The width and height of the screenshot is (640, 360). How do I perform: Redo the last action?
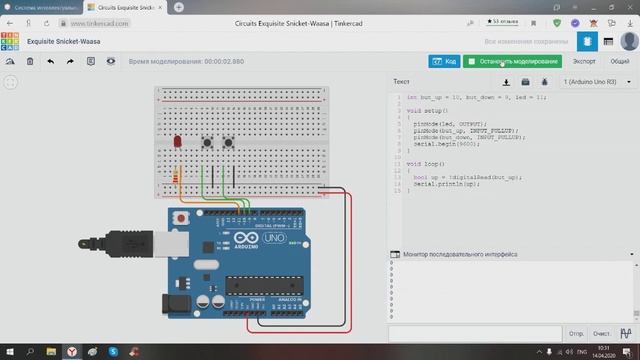click(x=70, y=61)
